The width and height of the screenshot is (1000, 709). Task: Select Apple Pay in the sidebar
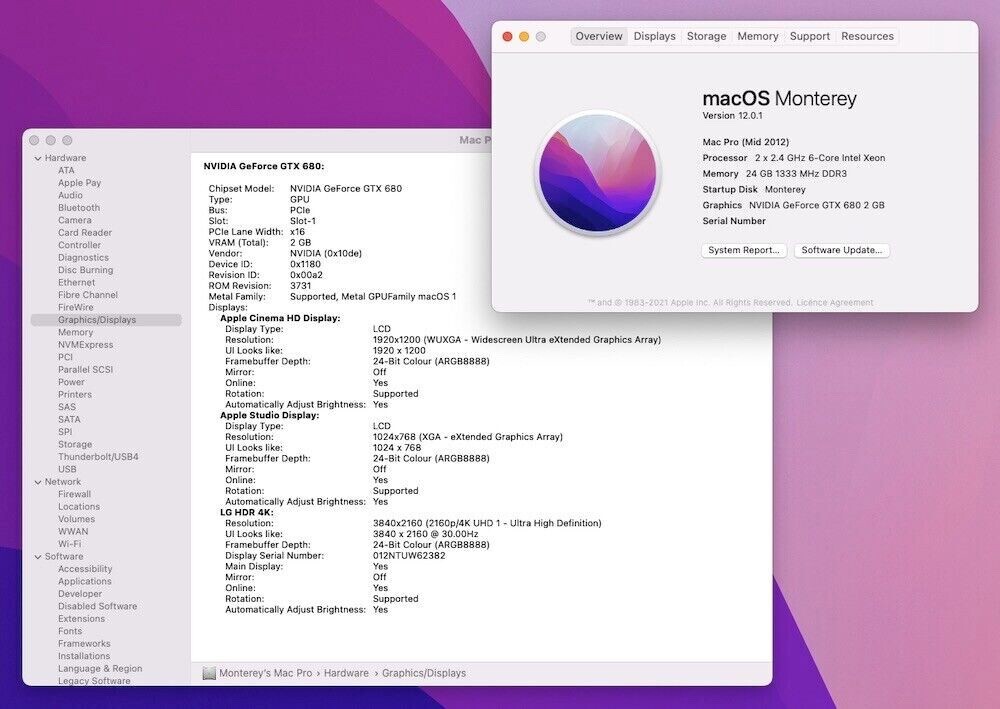pyautogui.click(x=80, y=183)
